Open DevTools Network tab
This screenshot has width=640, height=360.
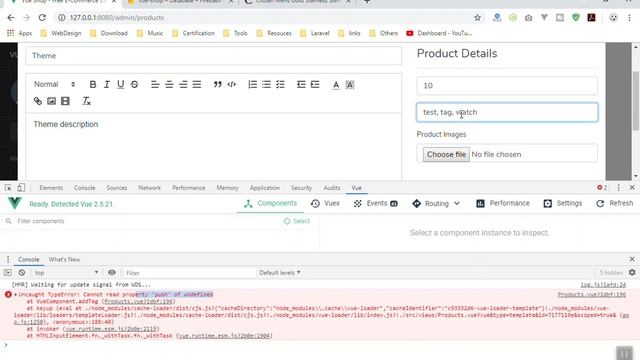149,188
